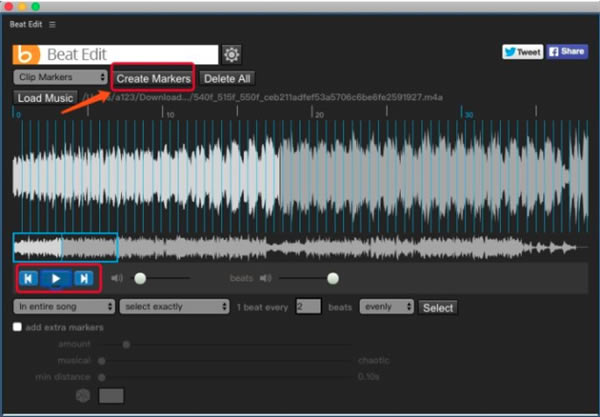Image resolution: width=600 pixels, height=417 pixels.
Task: Click the song overview zoom window
Action: [x=65, y=247]
